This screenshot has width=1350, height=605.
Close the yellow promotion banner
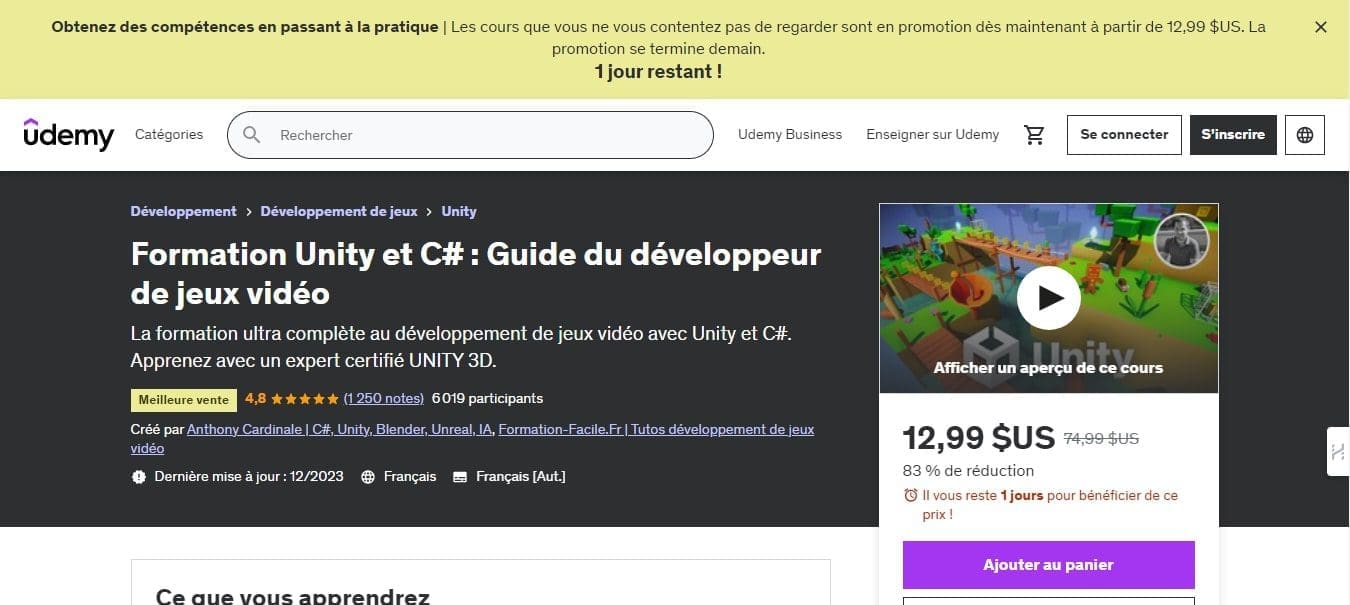point(1320,28)
